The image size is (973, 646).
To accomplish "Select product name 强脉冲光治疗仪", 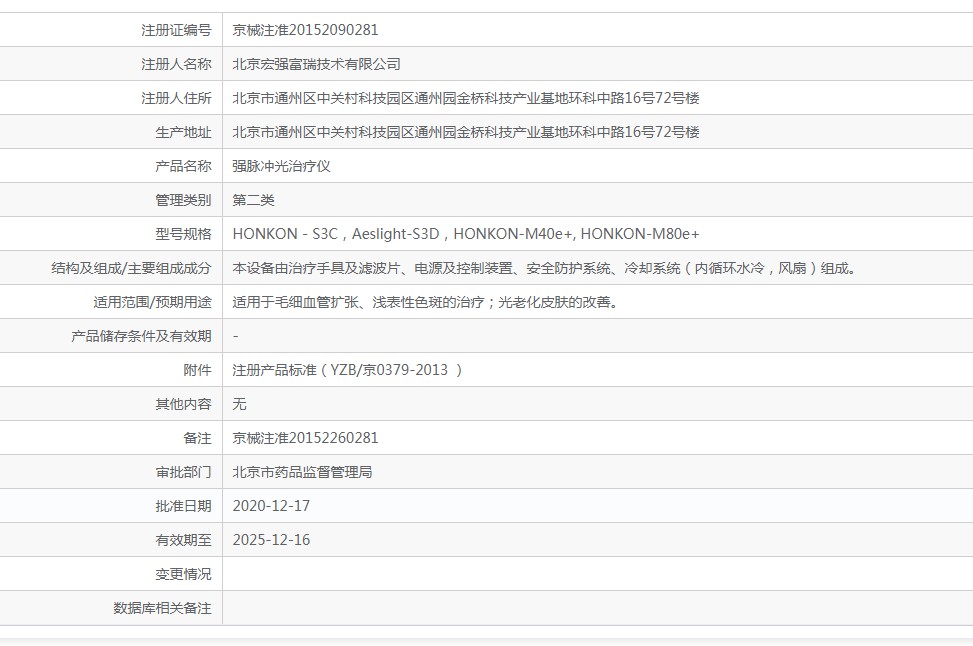I will [281, 166].
